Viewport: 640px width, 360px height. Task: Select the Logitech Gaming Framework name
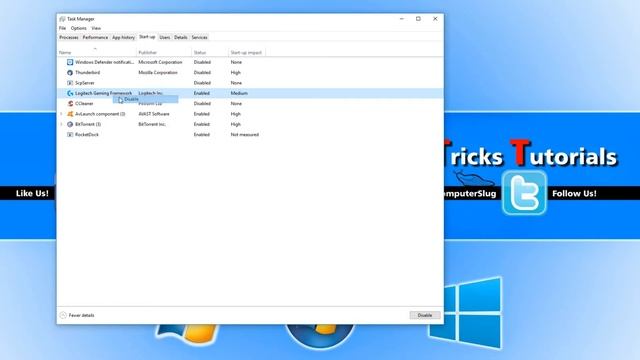[103, 93]
